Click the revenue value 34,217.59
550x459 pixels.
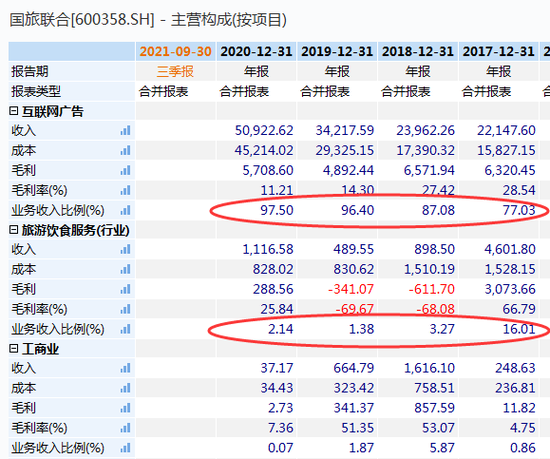pyautogui.click(x=345, y=130)
